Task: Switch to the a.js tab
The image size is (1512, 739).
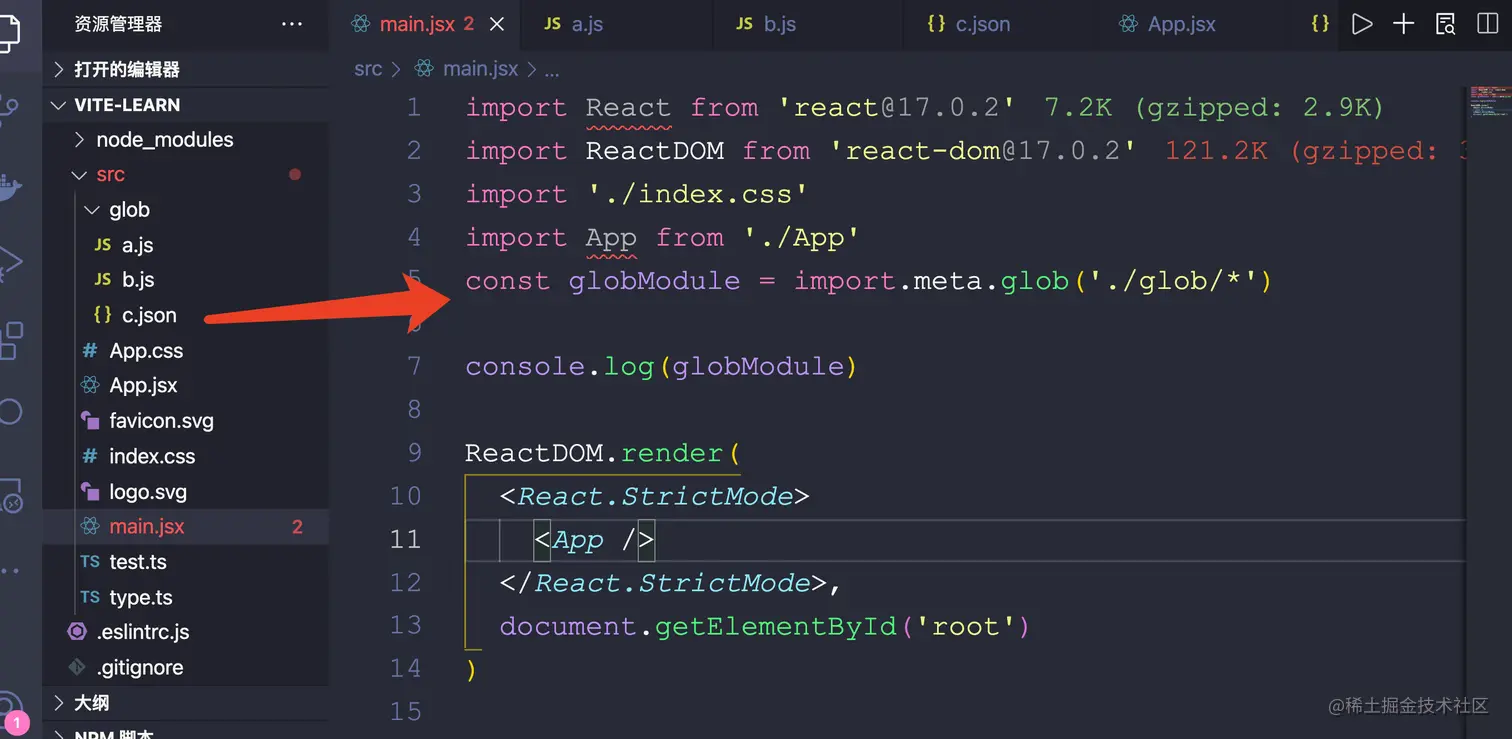Action: point(587,24)
